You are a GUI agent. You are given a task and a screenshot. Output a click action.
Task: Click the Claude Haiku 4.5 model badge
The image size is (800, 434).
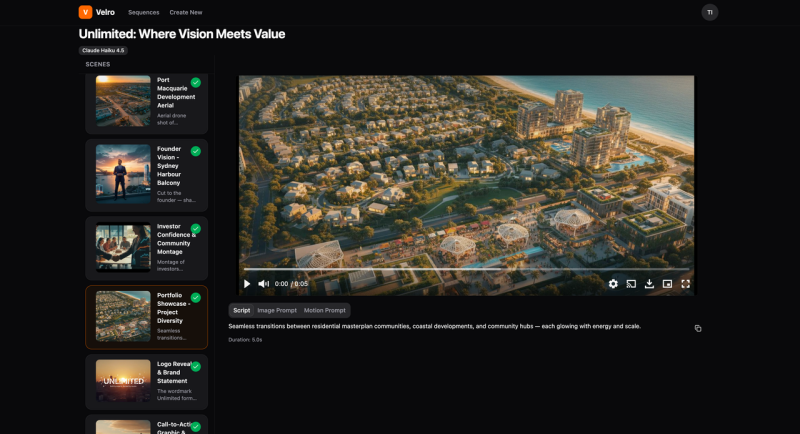[104, 50]
